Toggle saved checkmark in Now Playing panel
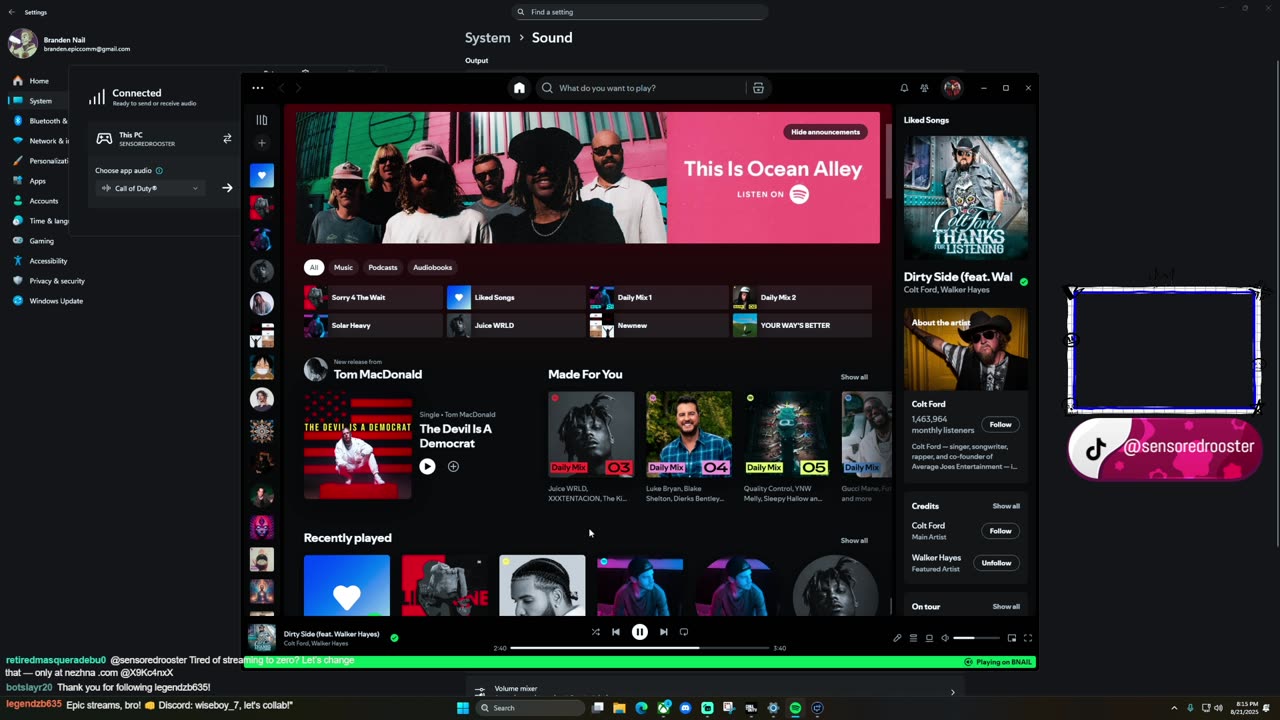The height and width of the screenshot is (720, 1280). coord(1023,282)
